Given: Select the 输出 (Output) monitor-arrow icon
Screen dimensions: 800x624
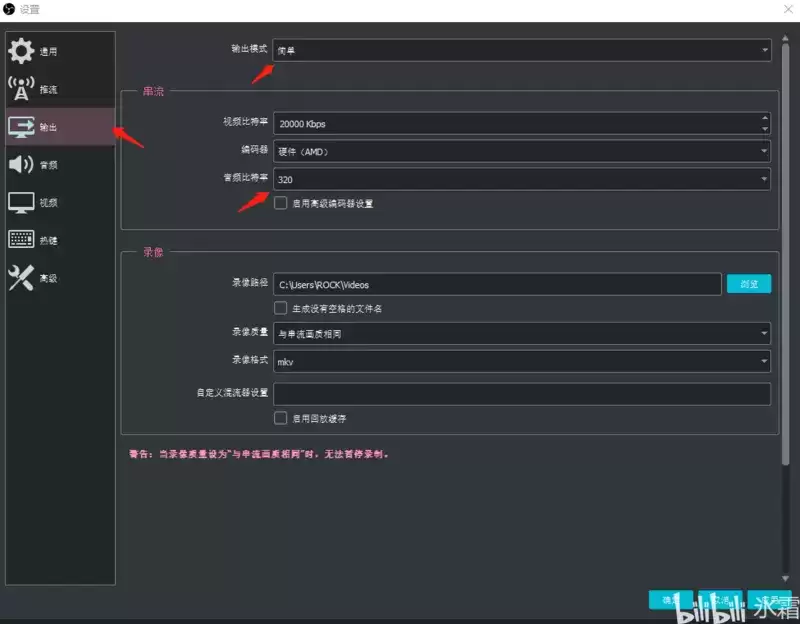Looking at the screenshot, I should [21, 127].
